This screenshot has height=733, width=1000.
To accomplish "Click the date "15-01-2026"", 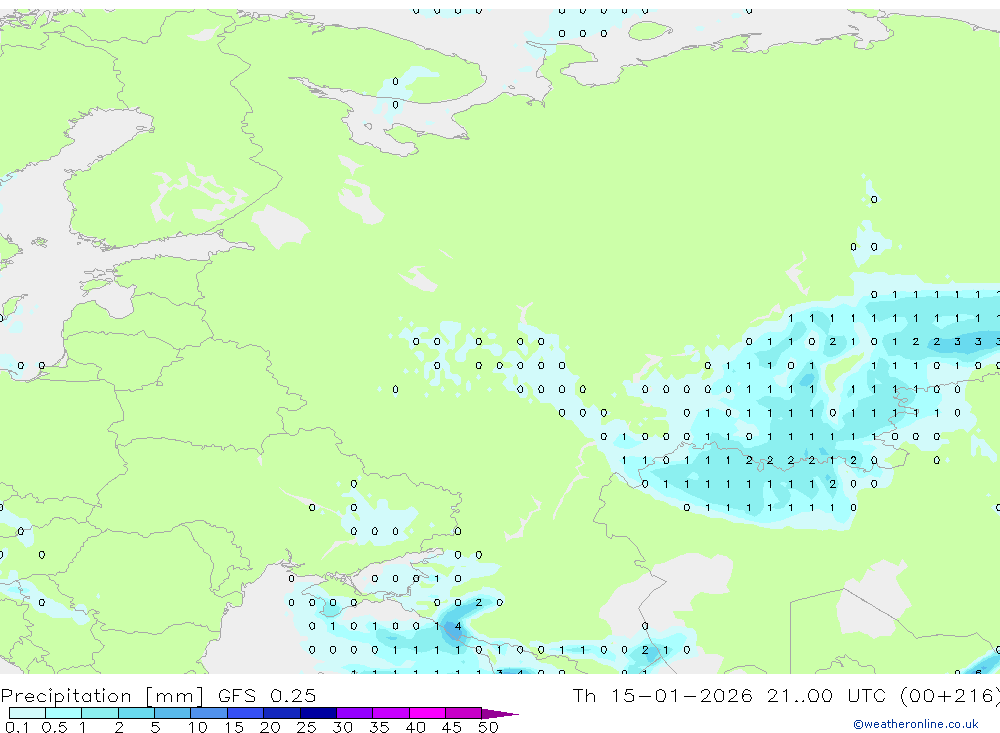I will [x=682, y=695].
